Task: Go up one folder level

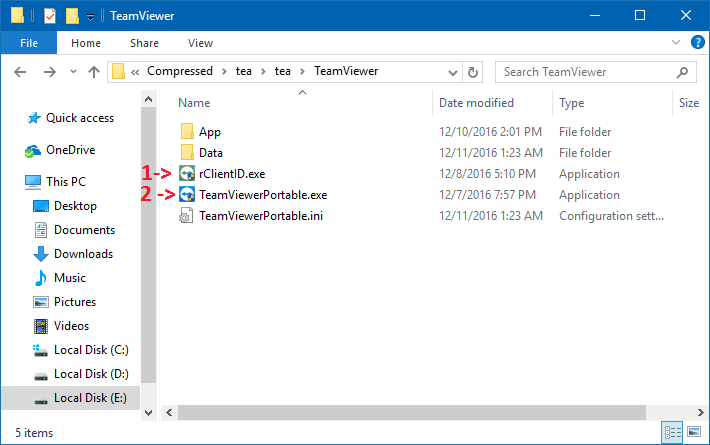Action: point(94,72)
